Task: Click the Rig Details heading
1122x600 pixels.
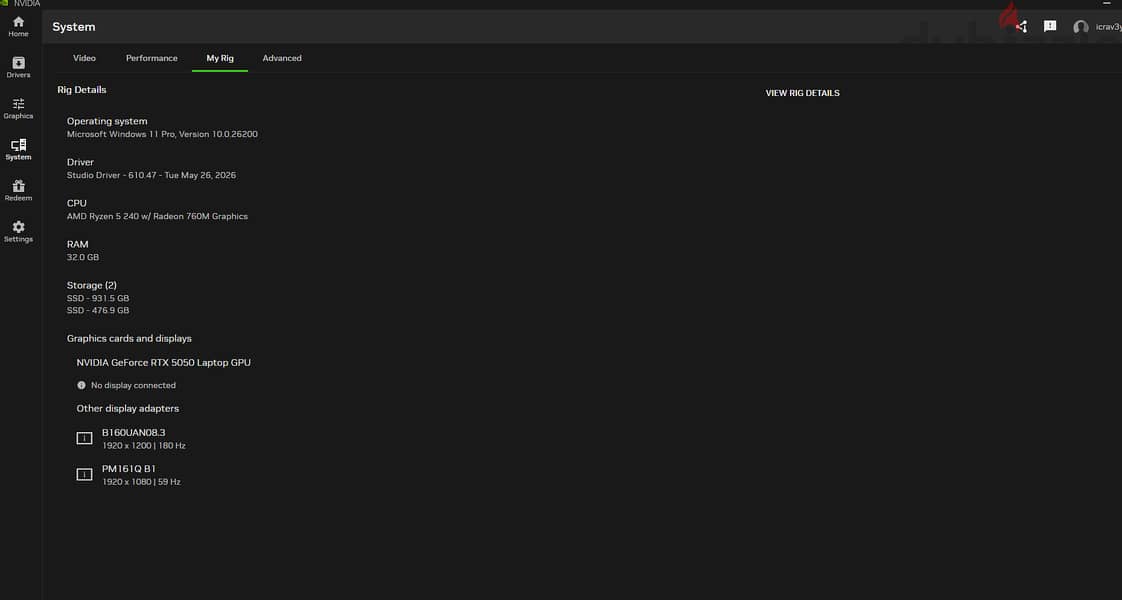Action: coord(82,89)
